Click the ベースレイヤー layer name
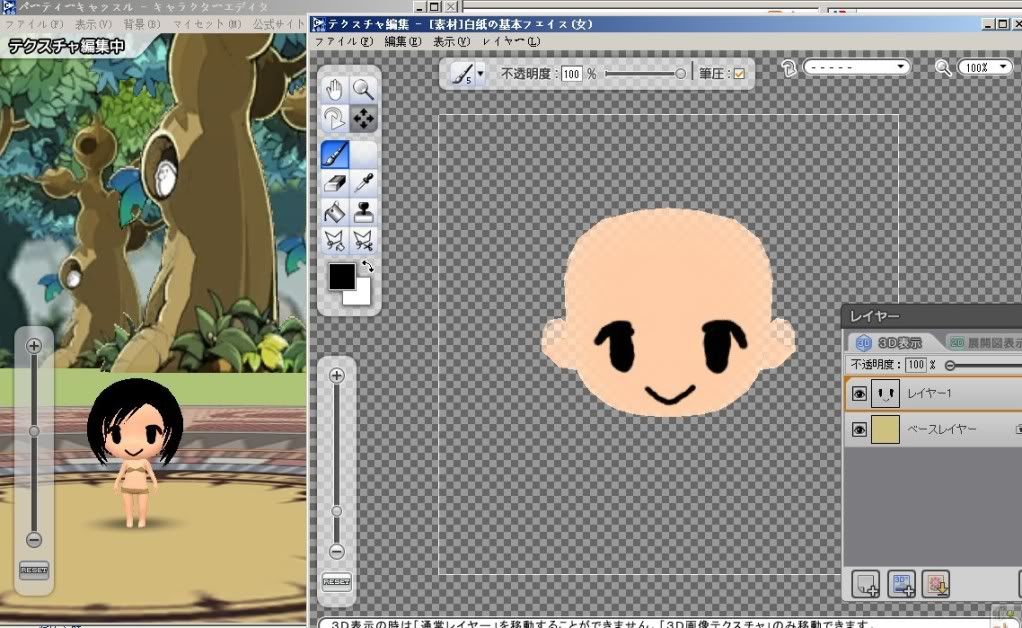 941,429
